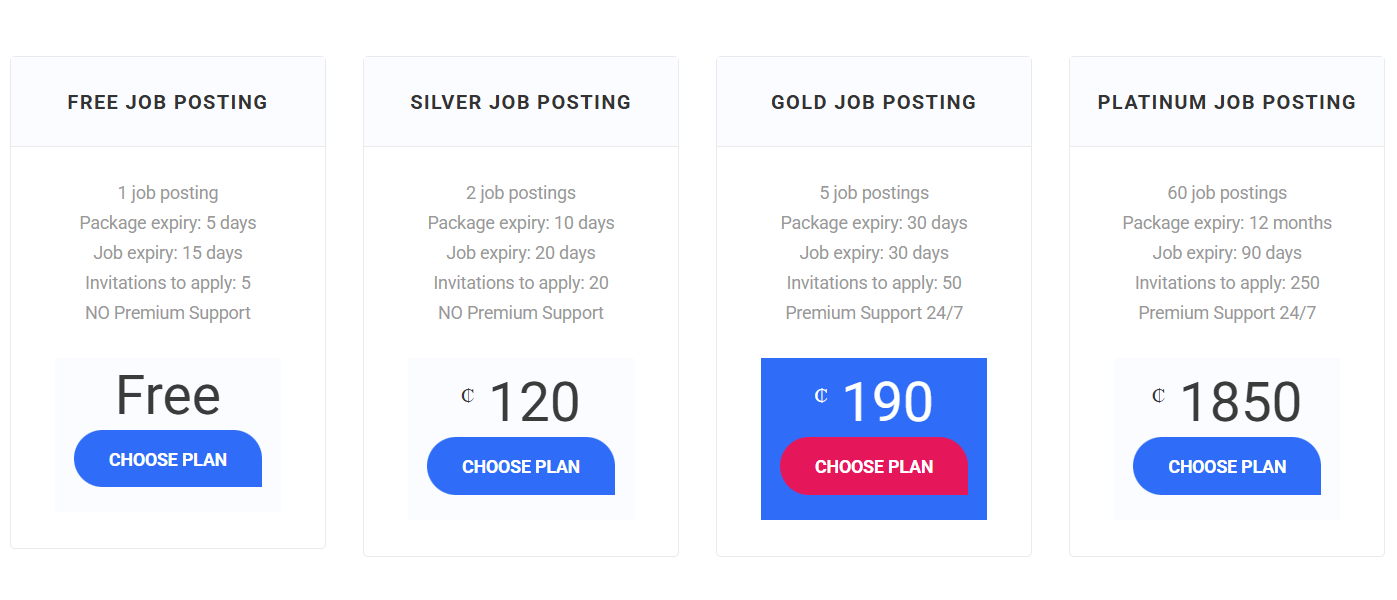Select the highlighted blue Gold price box

[x=874, y=438]
